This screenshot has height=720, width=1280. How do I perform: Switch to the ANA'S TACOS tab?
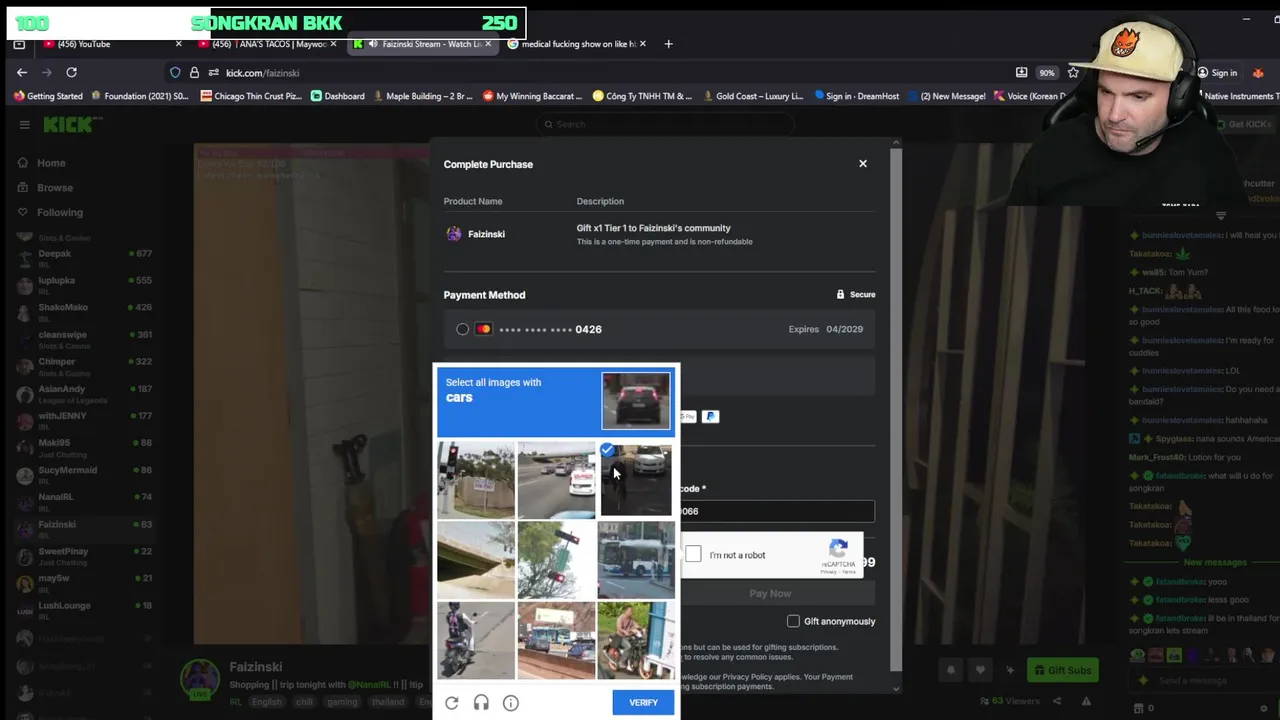266,44
